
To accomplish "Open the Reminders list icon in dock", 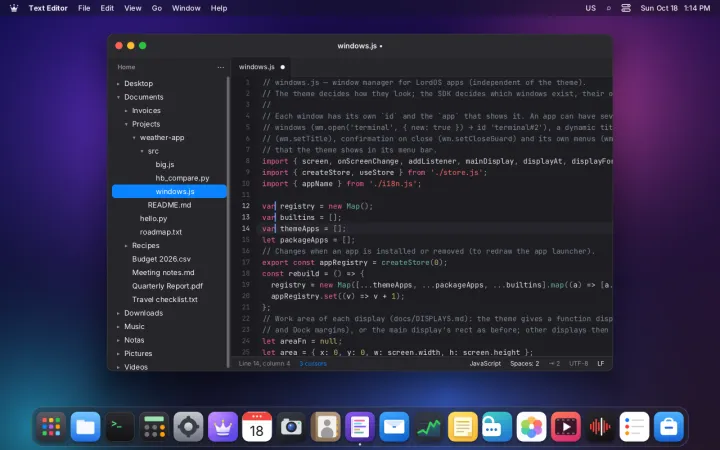I will pos(634,427).
